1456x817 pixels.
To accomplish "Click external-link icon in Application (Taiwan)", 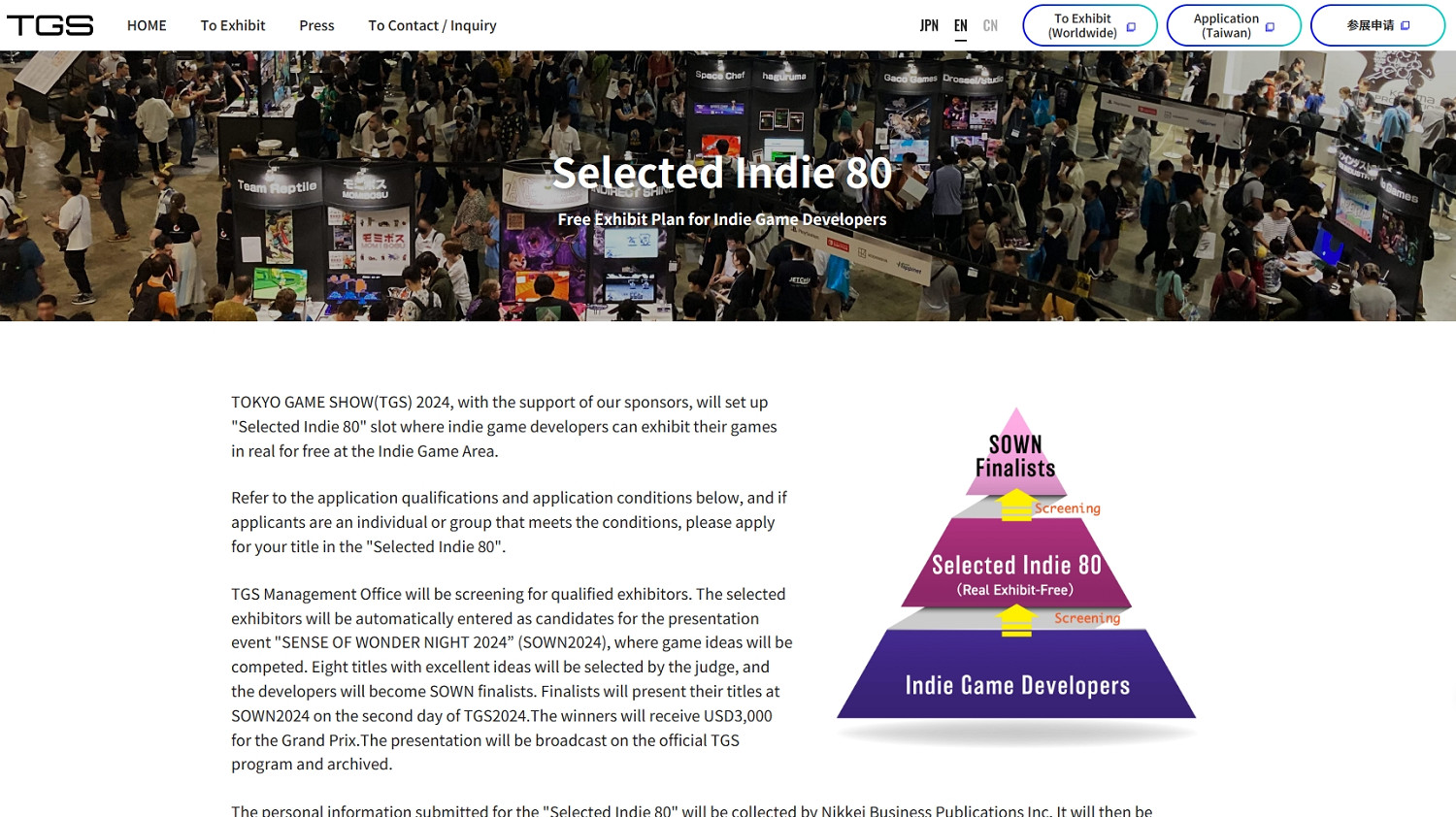I will 1270,26.
